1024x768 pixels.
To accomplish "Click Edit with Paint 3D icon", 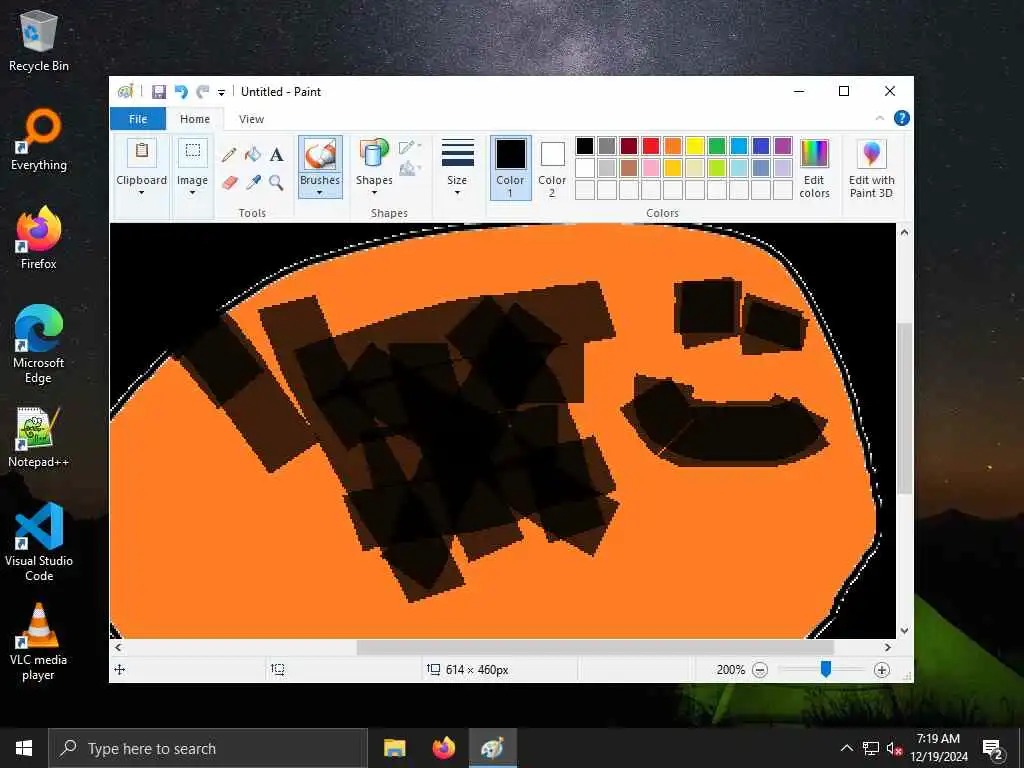I will (871, 154).
